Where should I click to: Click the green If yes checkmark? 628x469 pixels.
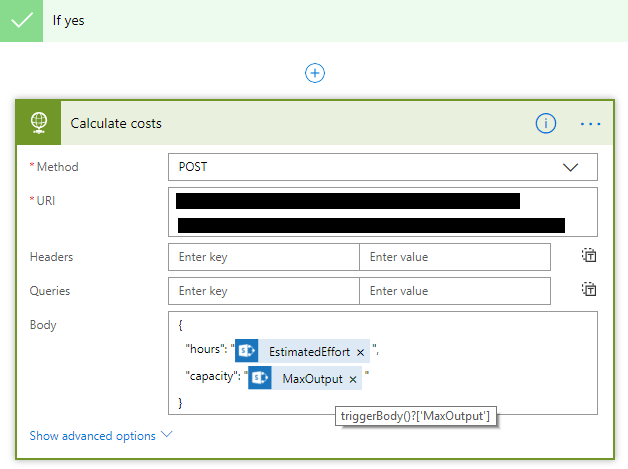click(x=21, y=20)
